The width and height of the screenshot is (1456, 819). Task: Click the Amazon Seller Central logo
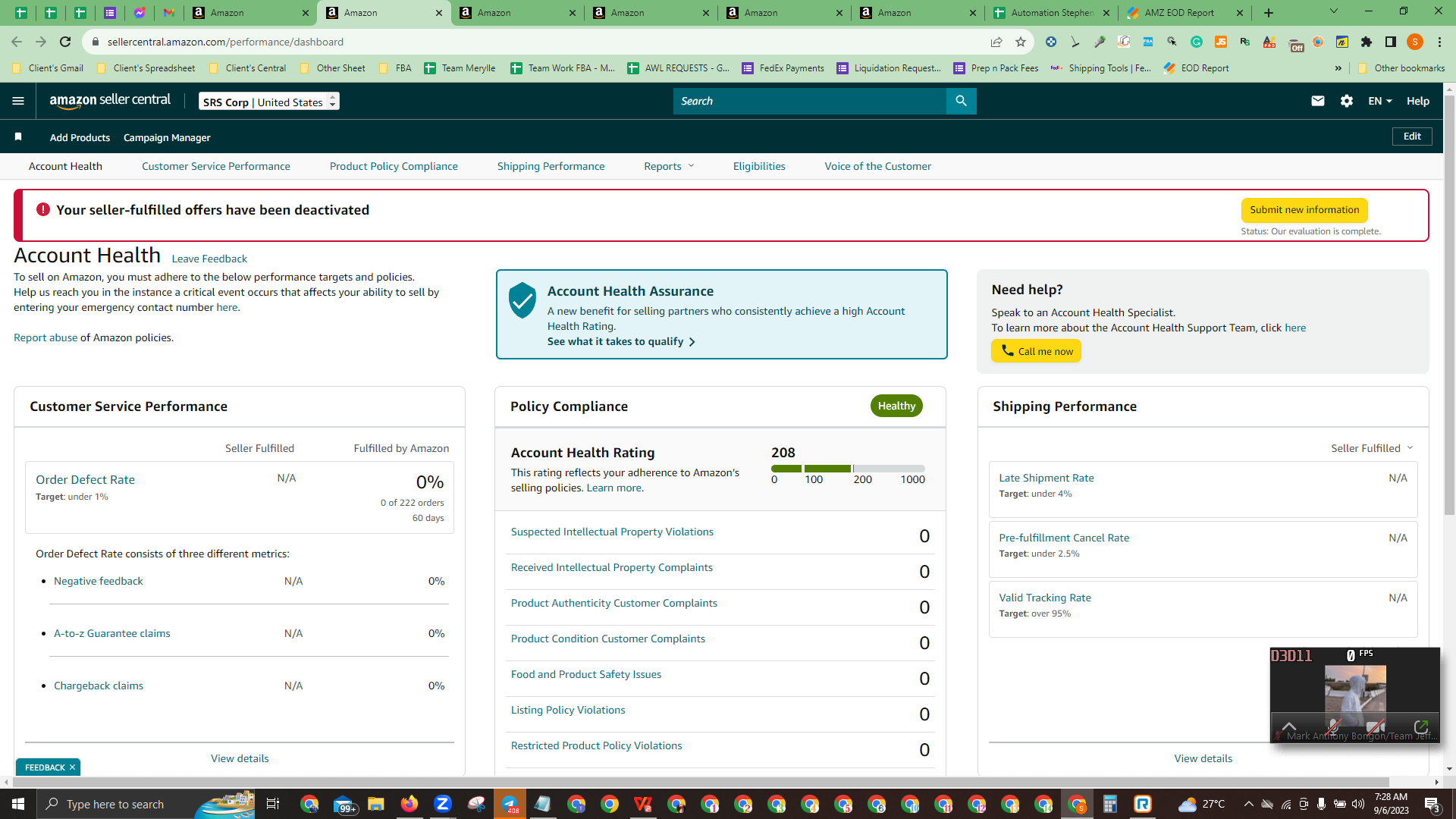click(x=110, y=101)
